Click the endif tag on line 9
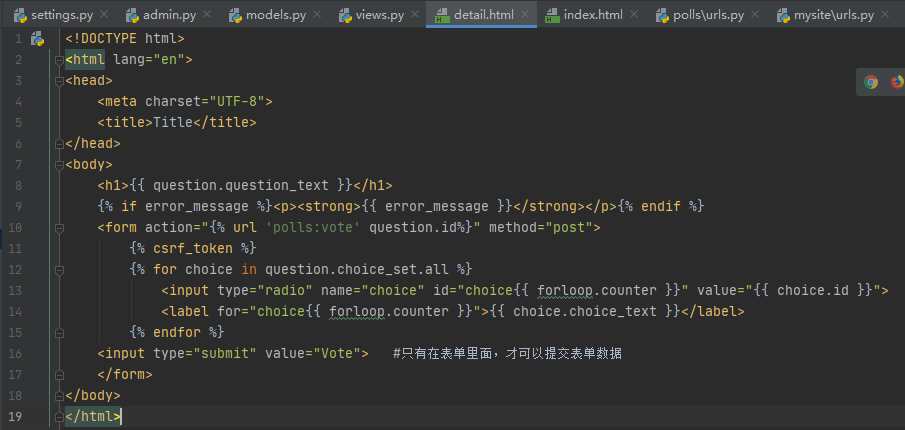This screenshot has width=905, height=430. click(x=661, y=206)
